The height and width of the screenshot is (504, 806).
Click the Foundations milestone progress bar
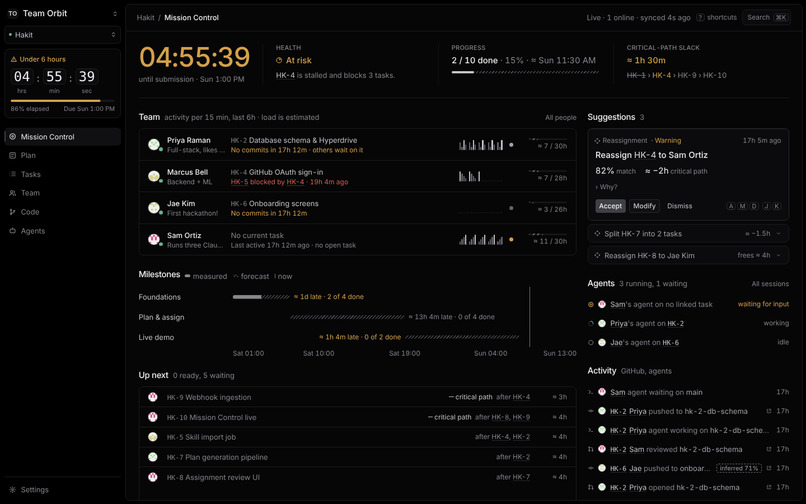pos(261,297)
